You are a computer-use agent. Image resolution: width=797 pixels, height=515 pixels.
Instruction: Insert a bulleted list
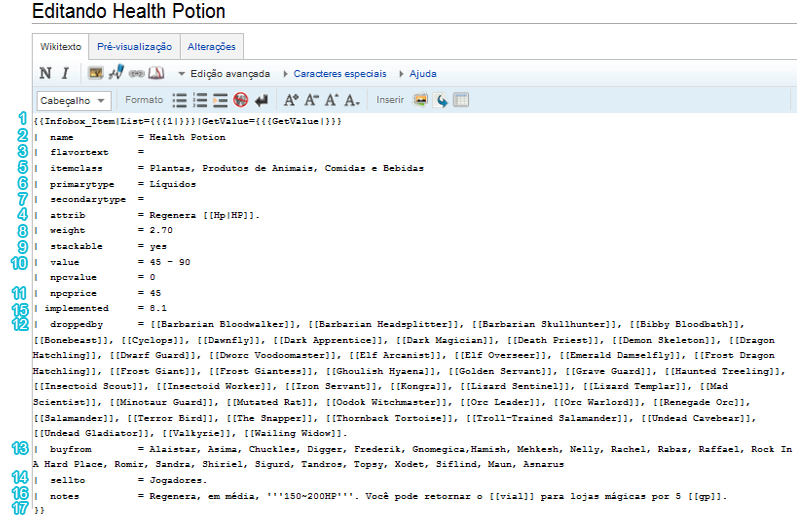point(180,100)
